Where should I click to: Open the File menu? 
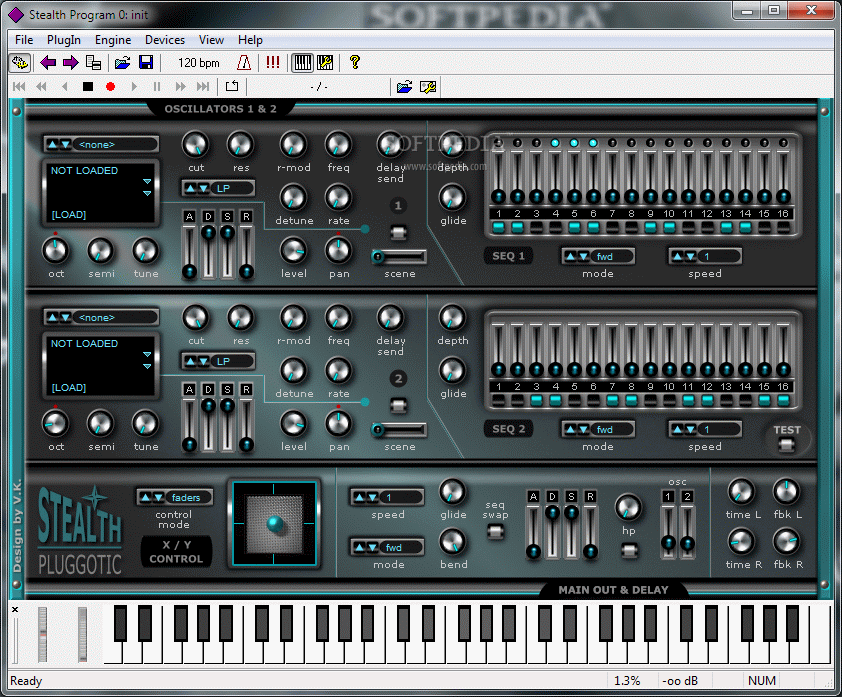point(24,40)
